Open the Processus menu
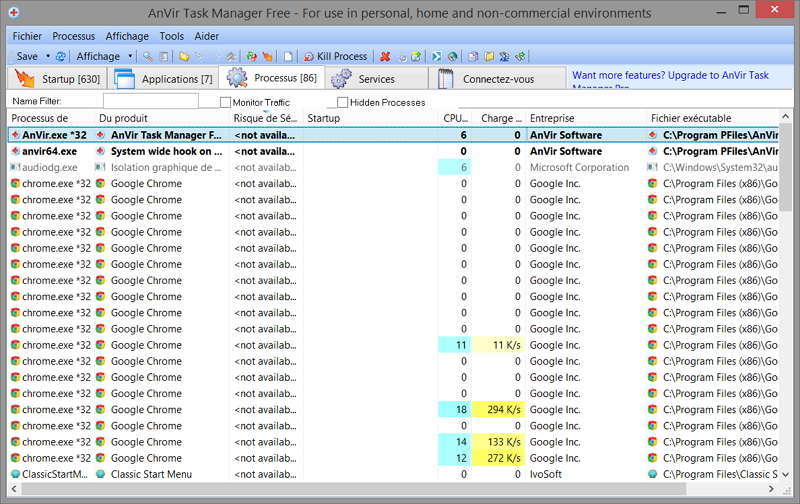Image resolution: width=800 pixels, height=504 pixels. tap(73, 36)
